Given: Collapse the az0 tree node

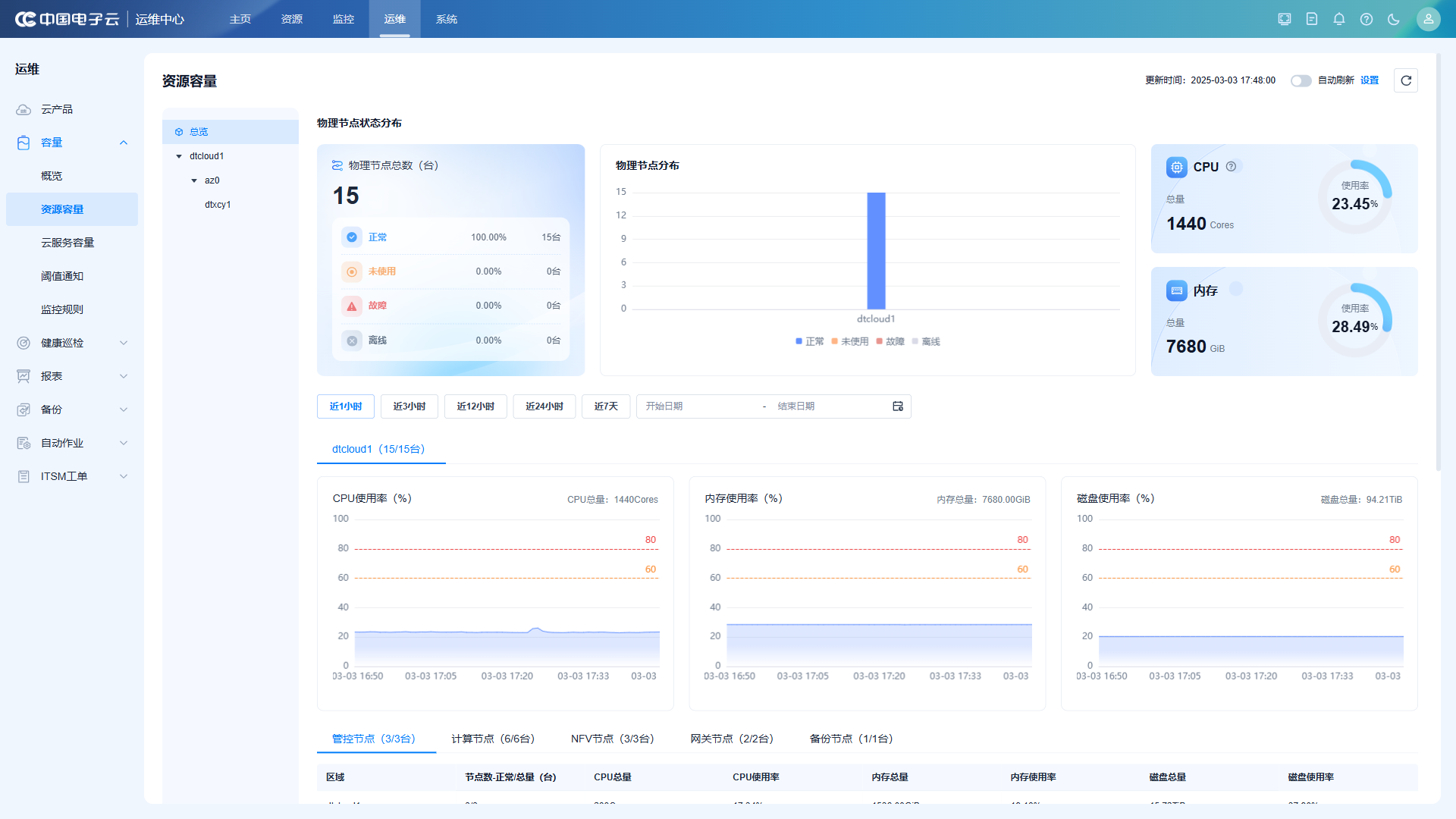Looking at the screenshot, I should tap(194, 180).
